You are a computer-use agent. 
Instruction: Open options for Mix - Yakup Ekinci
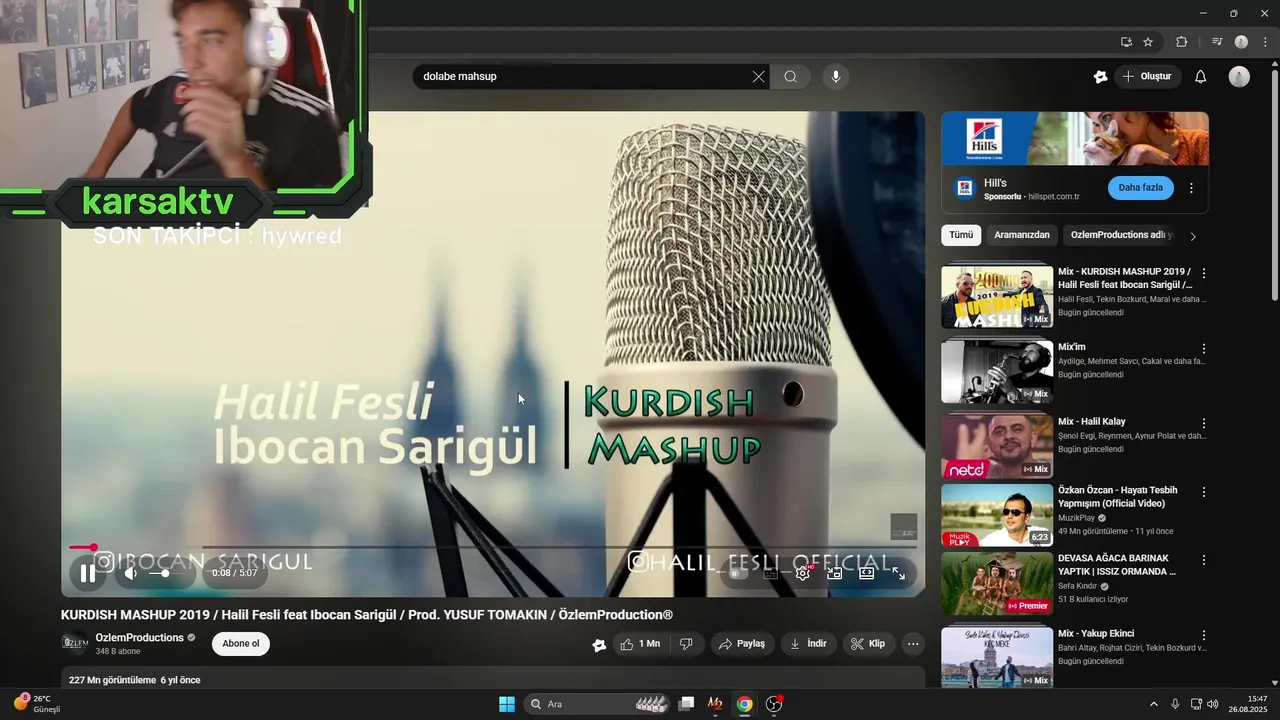pyautogui.click(x=1204, y=635)
